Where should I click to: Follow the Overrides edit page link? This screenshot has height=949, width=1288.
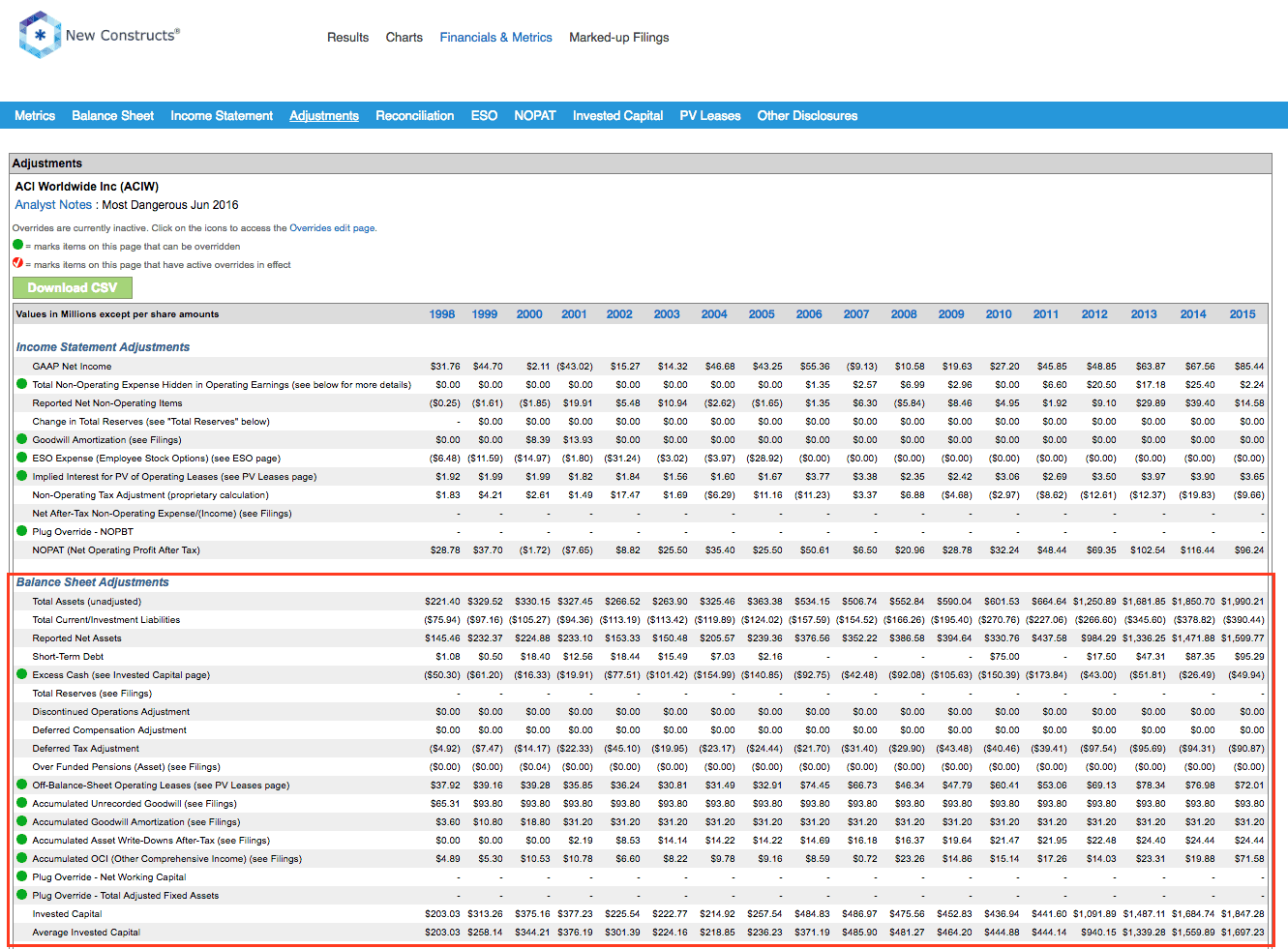tap(332, 228)
